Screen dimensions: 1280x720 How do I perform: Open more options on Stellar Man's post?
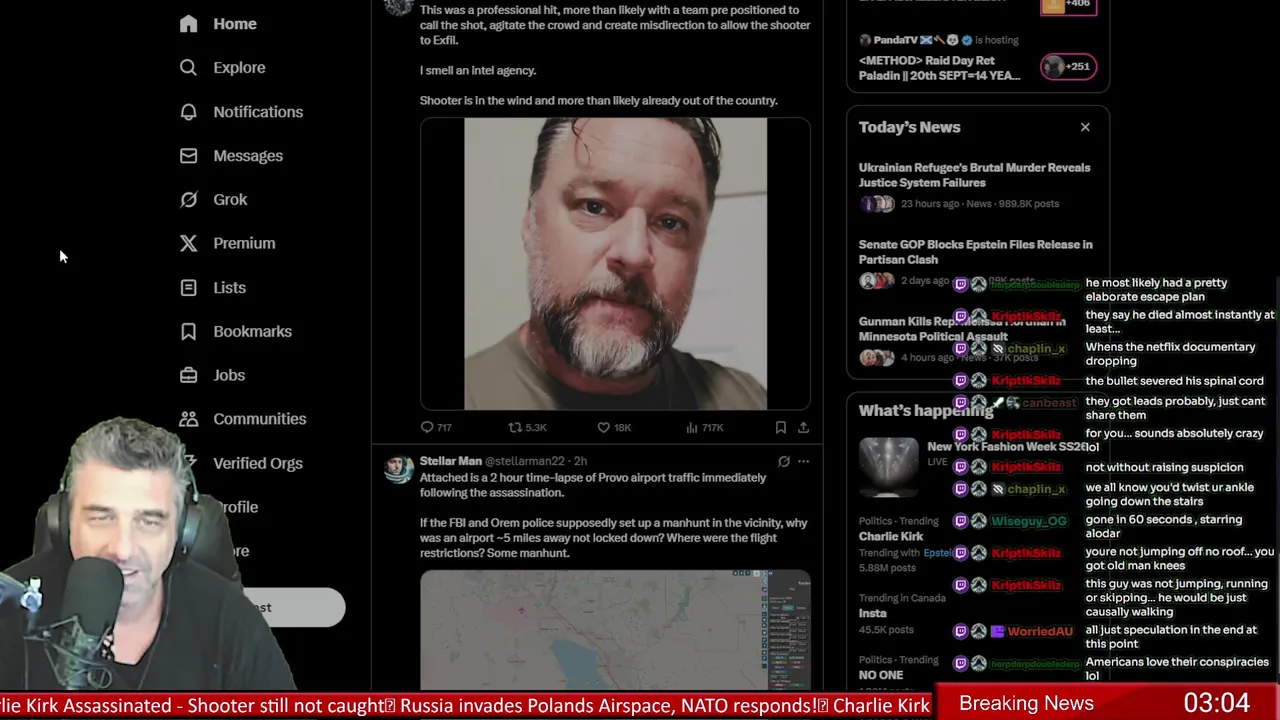click(803, 461)
